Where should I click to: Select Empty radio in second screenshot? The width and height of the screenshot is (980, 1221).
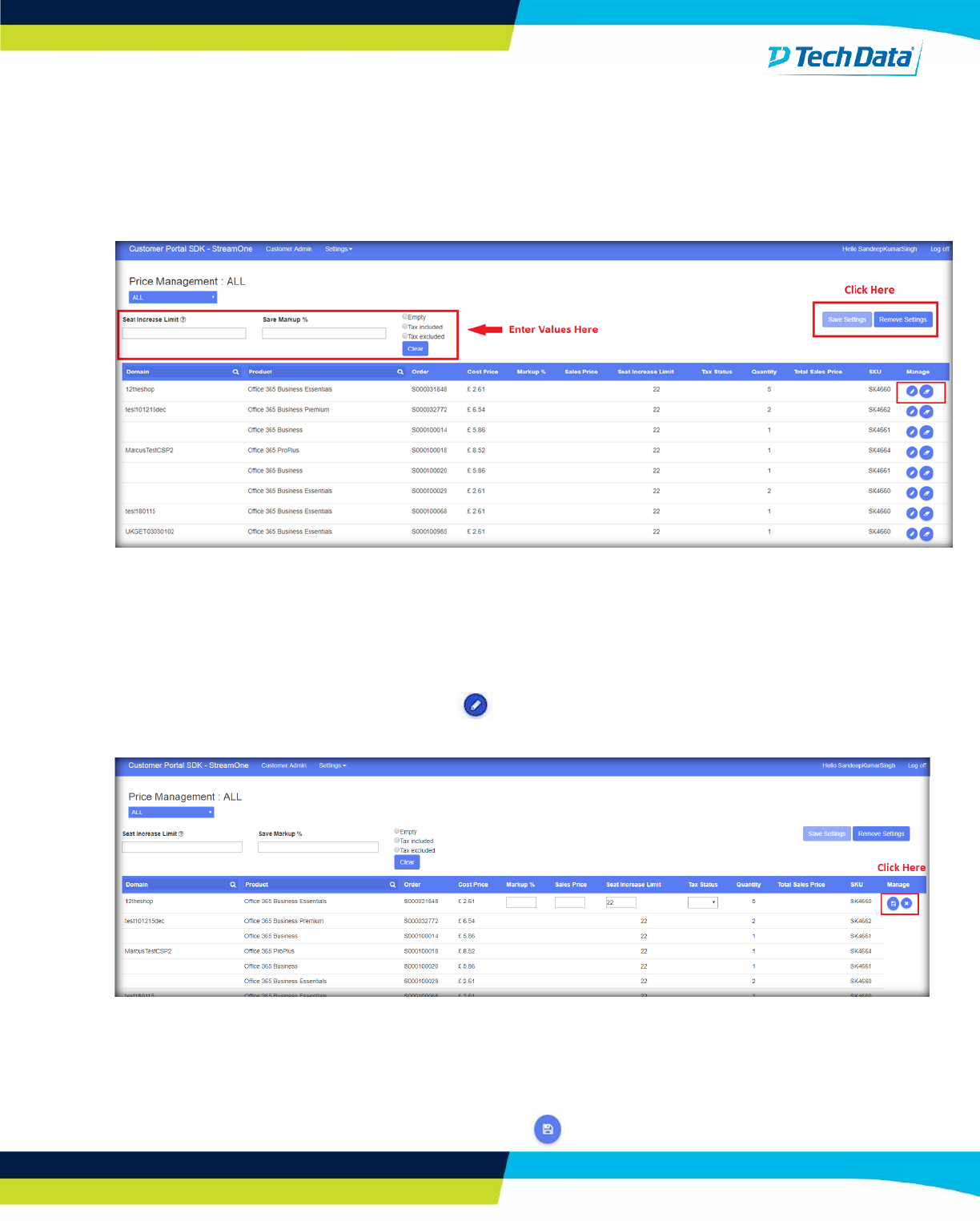click(397, 831)
